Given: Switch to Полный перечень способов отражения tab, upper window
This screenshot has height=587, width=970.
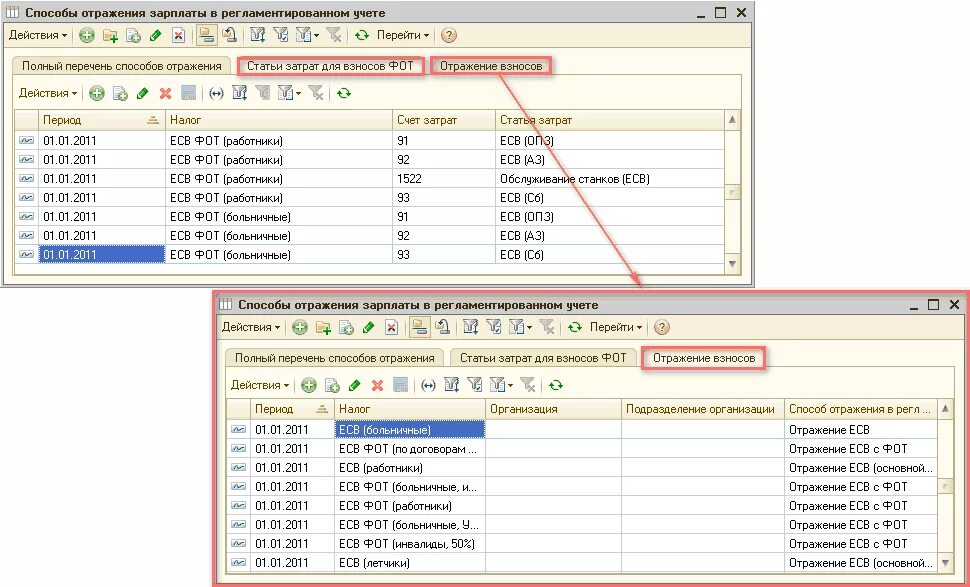Looking at the screenshot, I should click(x=122, y=66).
